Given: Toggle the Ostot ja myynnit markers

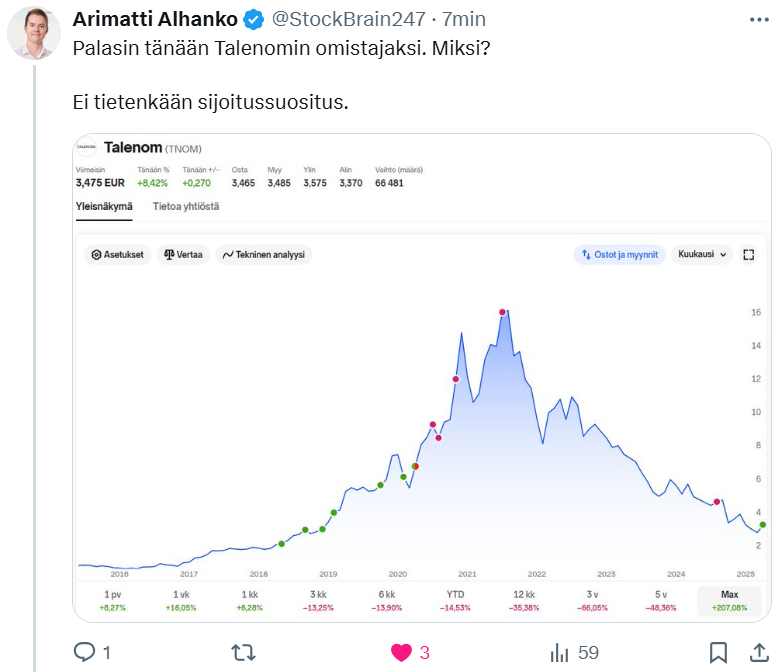Looking at the screenshot, I should coord(620,255).
